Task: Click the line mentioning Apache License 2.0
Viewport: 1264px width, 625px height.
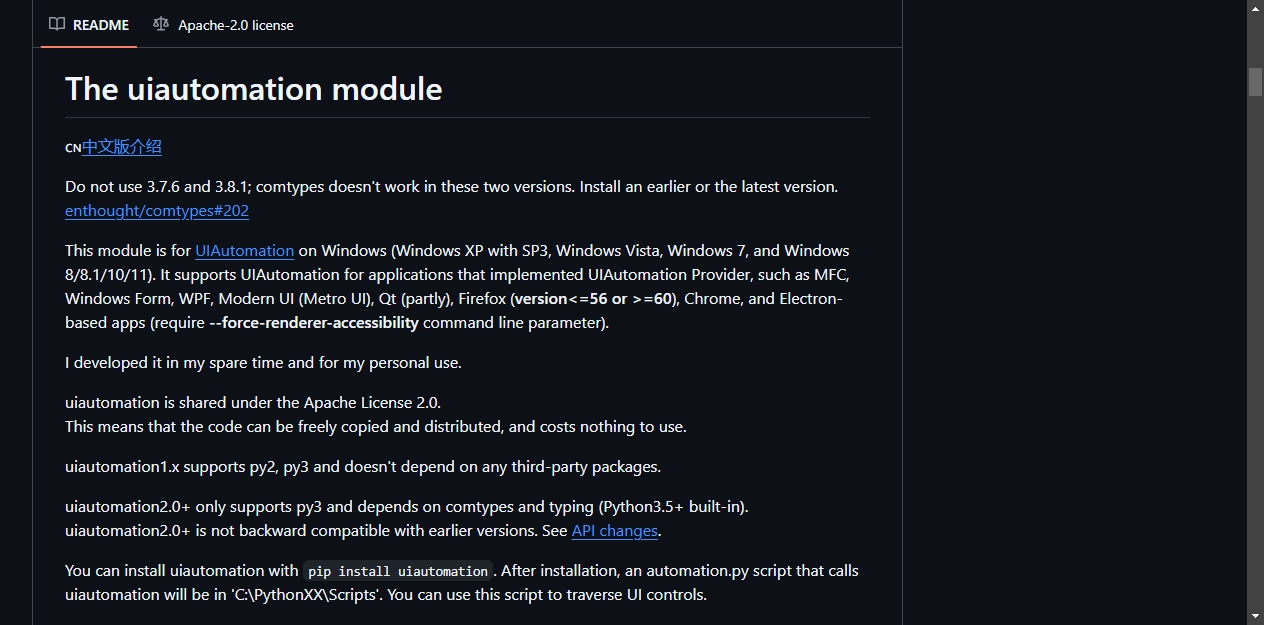Action: tap(253, 403)
